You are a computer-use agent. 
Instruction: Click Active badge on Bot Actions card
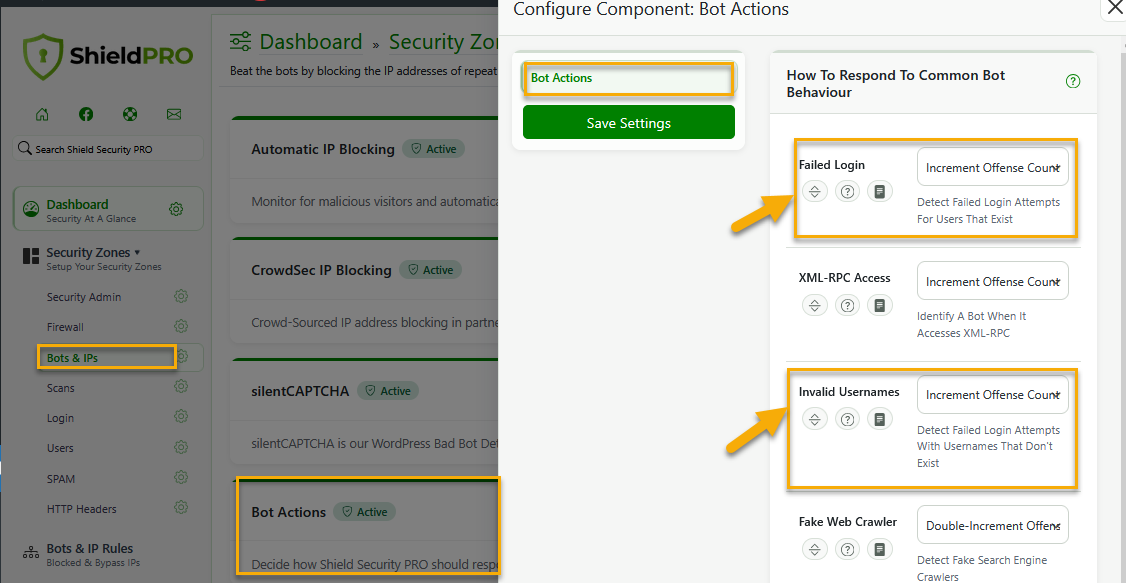point(364,512)
